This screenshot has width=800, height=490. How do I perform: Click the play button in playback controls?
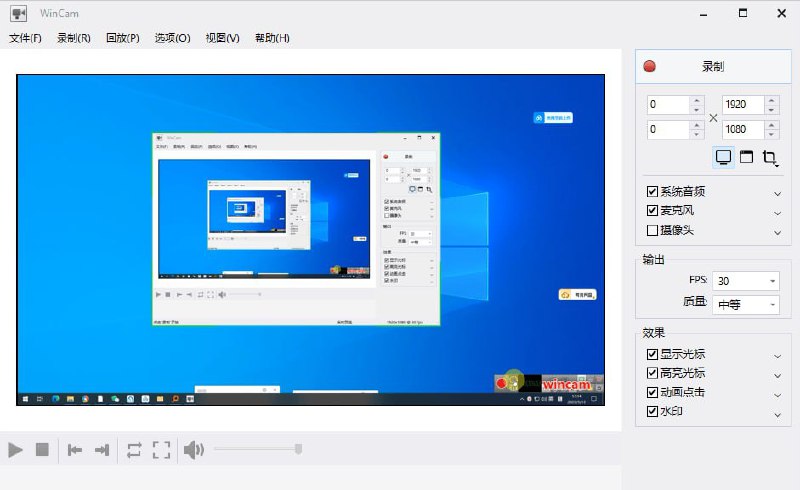pos(16,450)
